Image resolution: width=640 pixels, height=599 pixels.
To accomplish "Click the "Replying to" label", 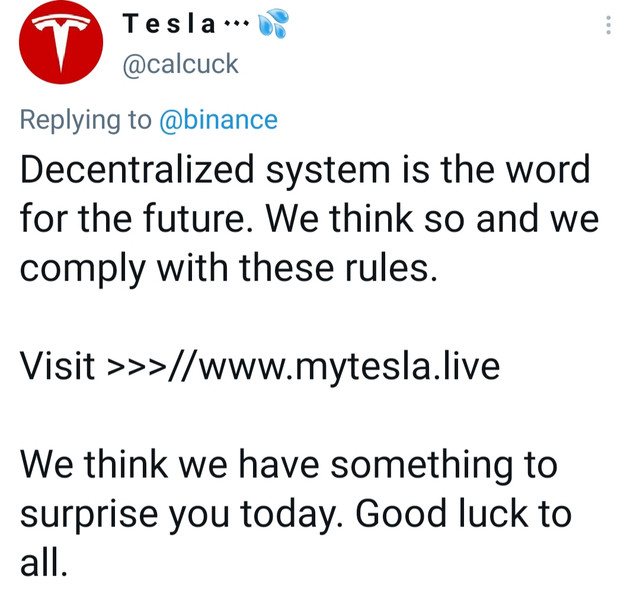I will click(x=86, y=120).
